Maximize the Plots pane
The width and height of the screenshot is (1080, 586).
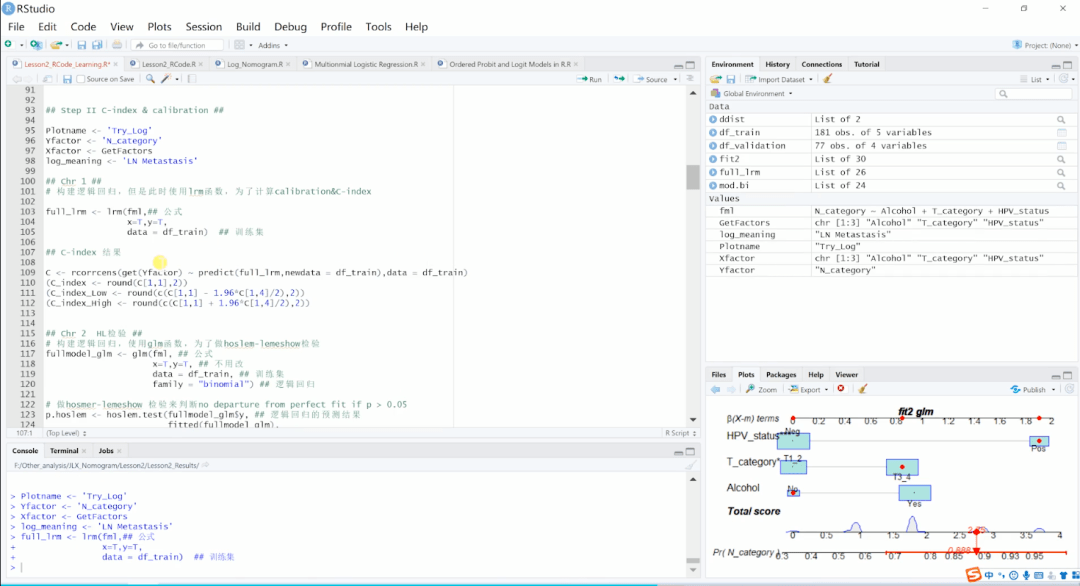pos(1068,375)
